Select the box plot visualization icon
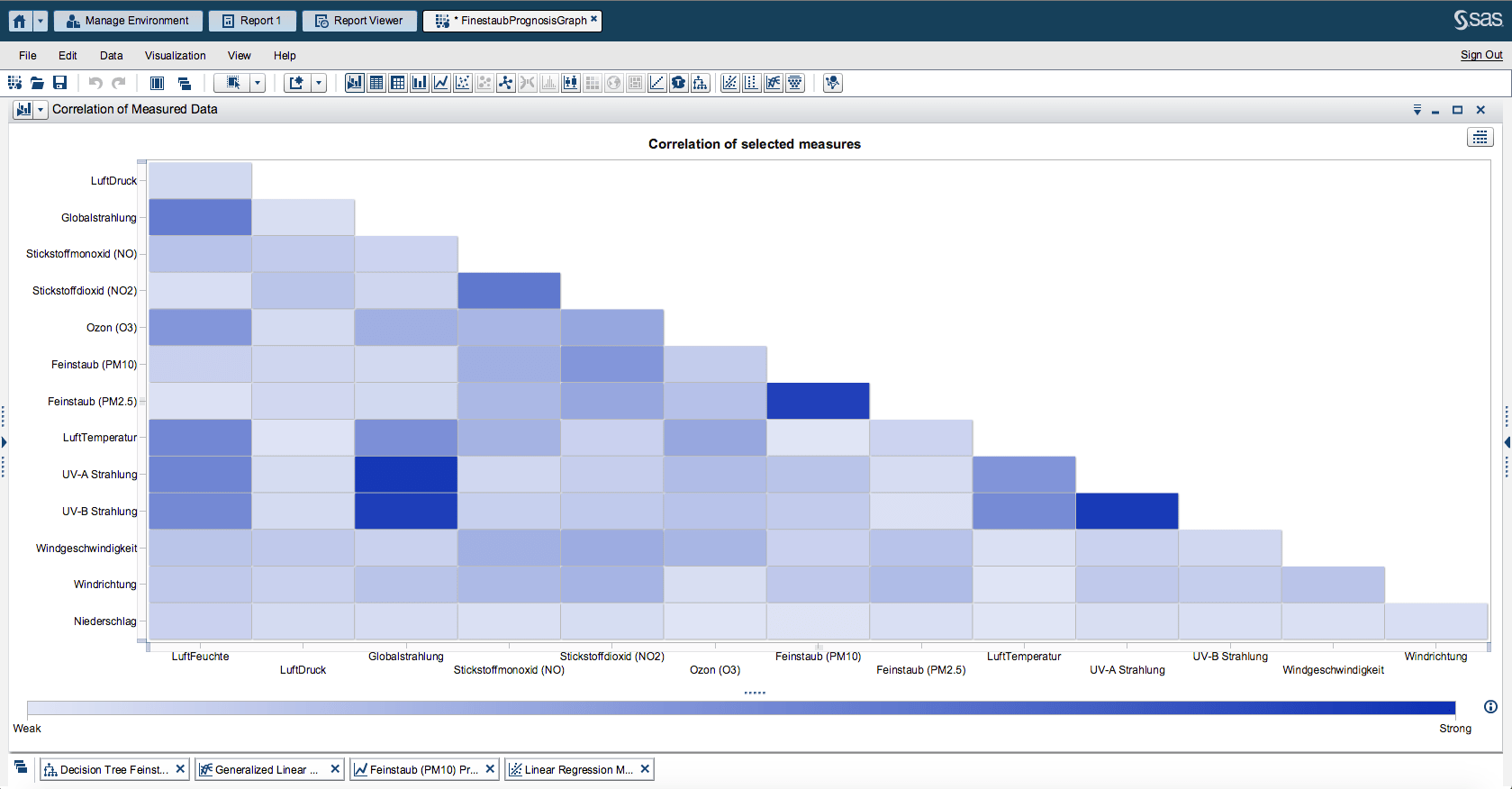Viewport: 1512px width, 789px height. point(571,83)
